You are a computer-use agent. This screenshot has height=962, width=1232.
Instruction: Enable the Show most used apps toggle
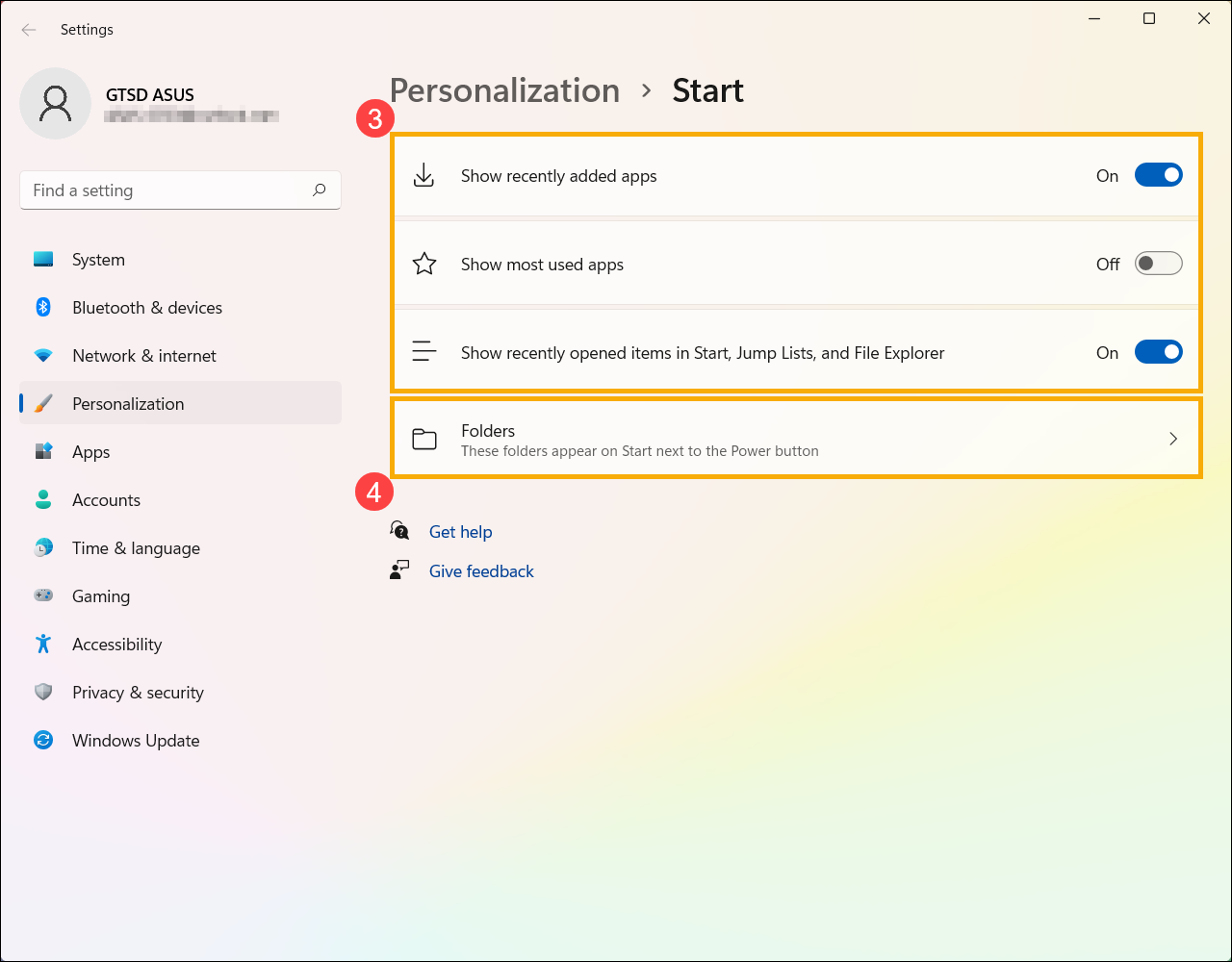[x=1158, y=264]
